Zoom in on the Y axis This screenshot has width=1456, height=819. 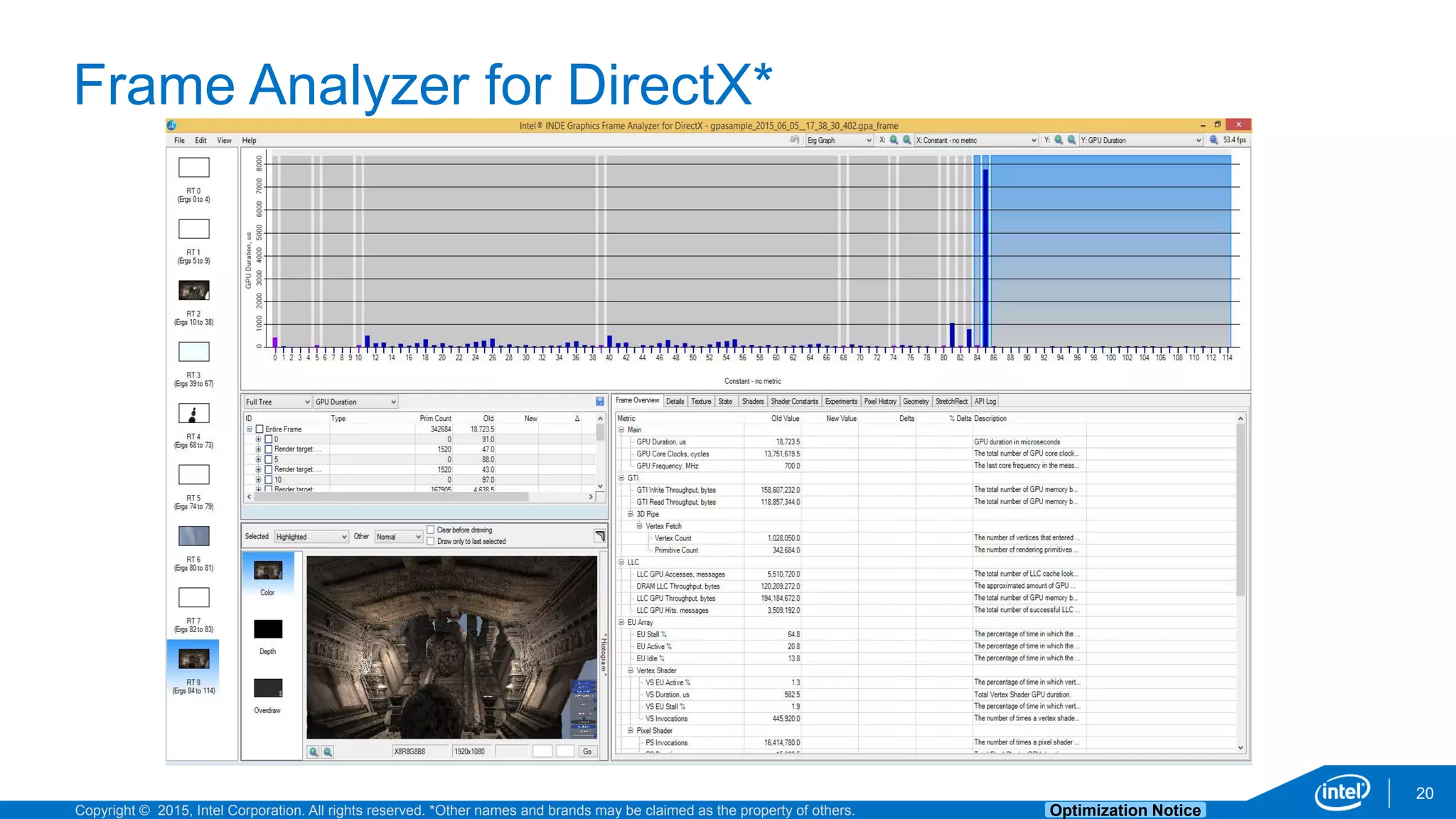pyautogui.click(x=1059, y=140)
